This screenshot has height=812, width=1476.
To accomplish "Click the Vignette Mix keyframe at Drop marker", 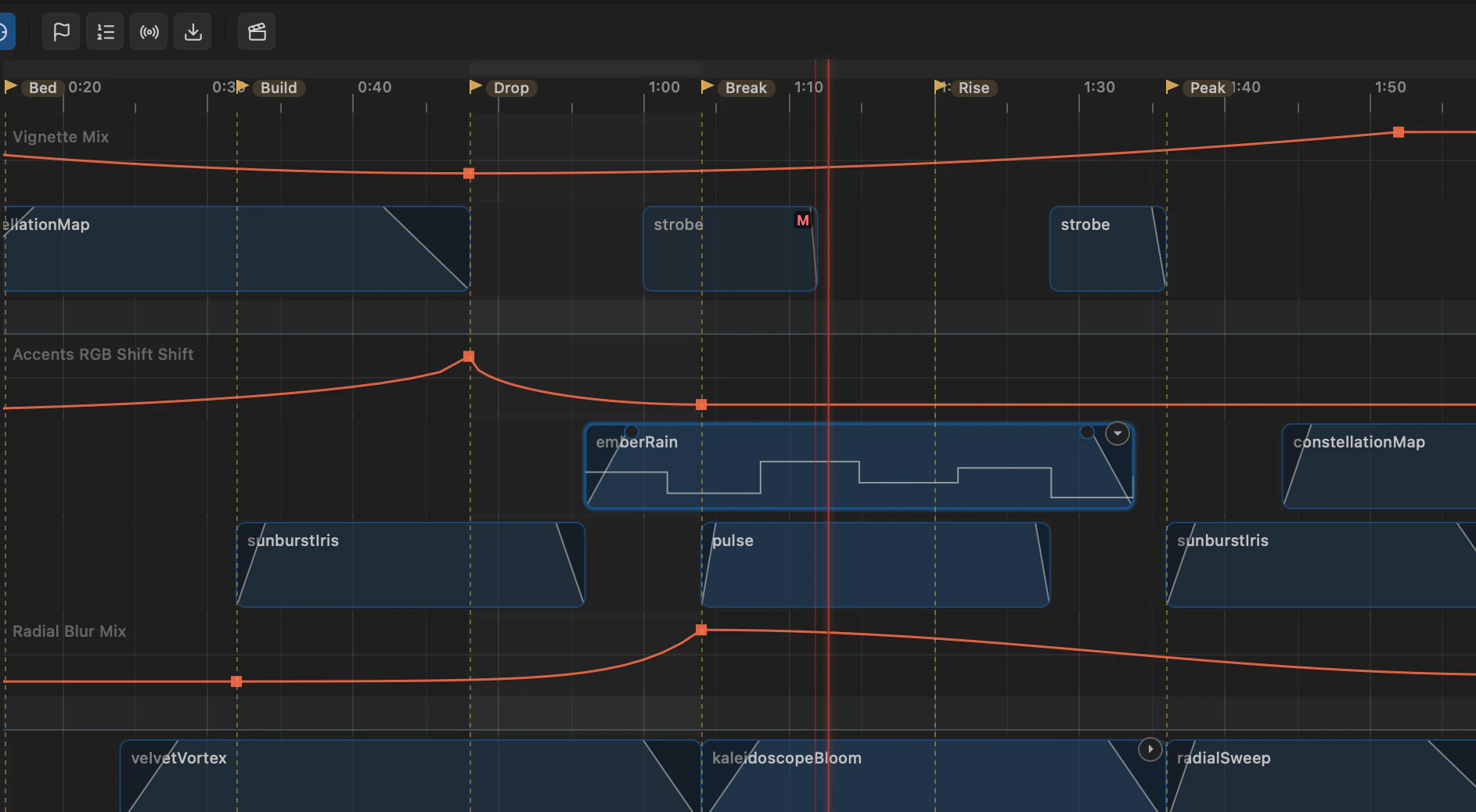I will click(469, 174).
